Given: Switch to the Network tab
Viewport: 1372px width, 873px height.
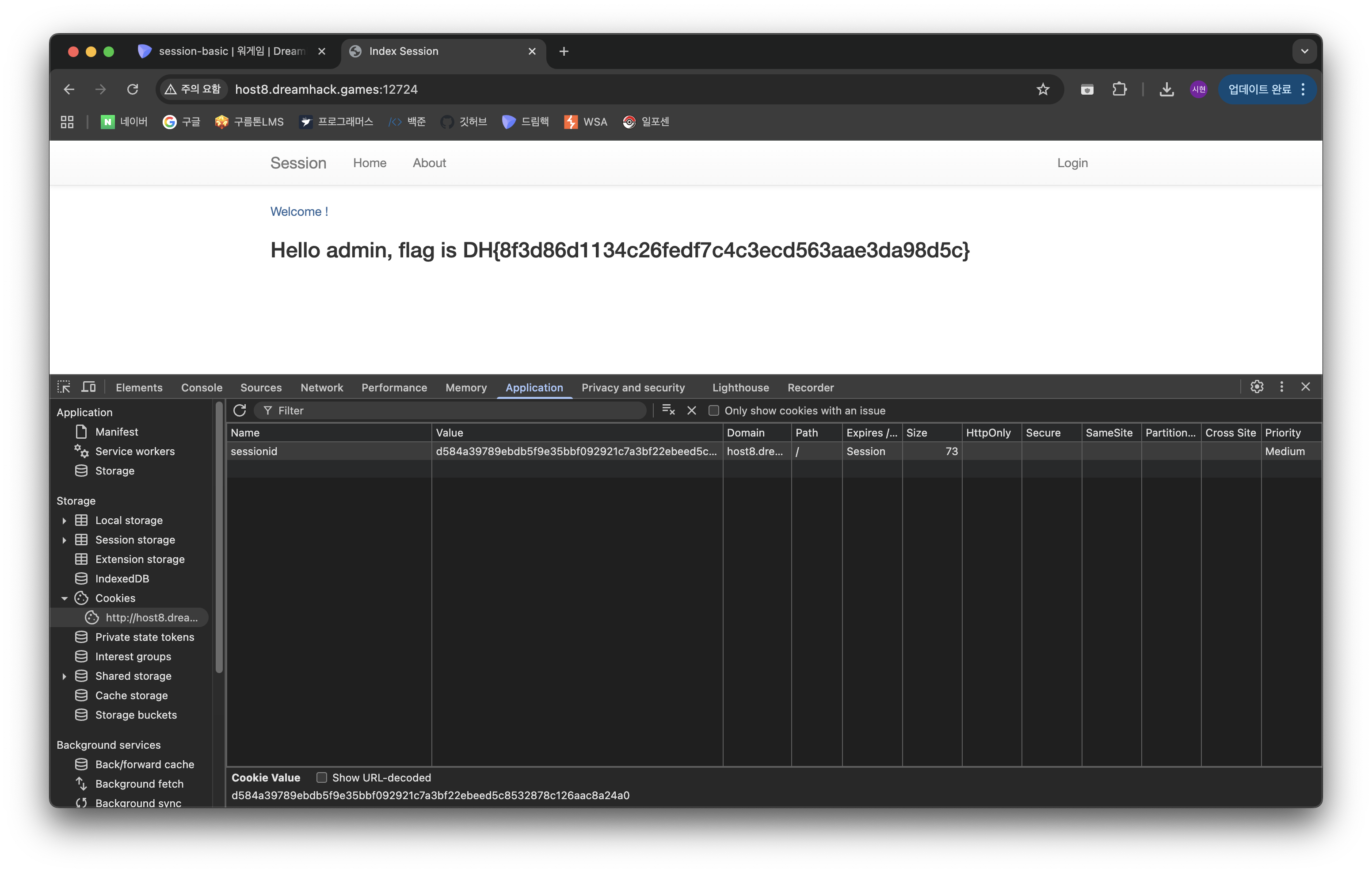Looking at the screenshot, I should point(321,388).
